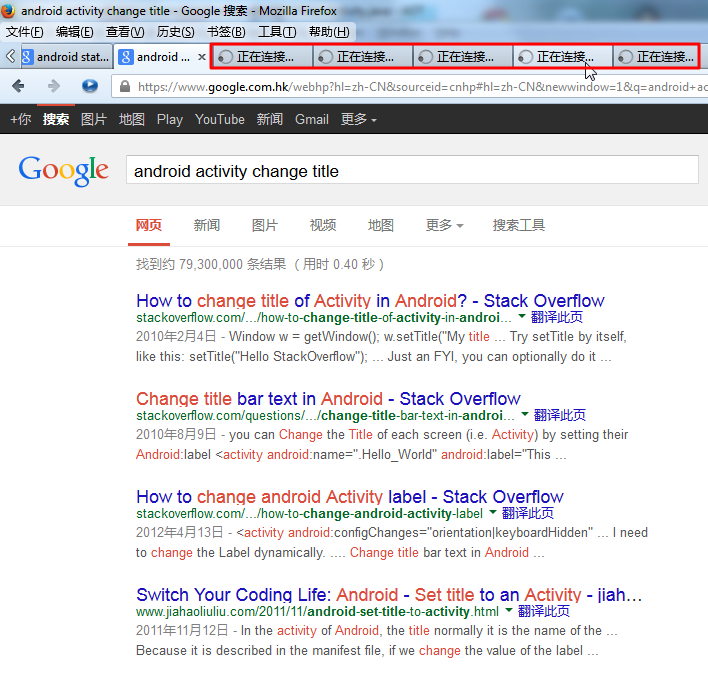Expand 更多 dropdown under the search box
The width and height of the screenshot is (708, 673).
444,225
